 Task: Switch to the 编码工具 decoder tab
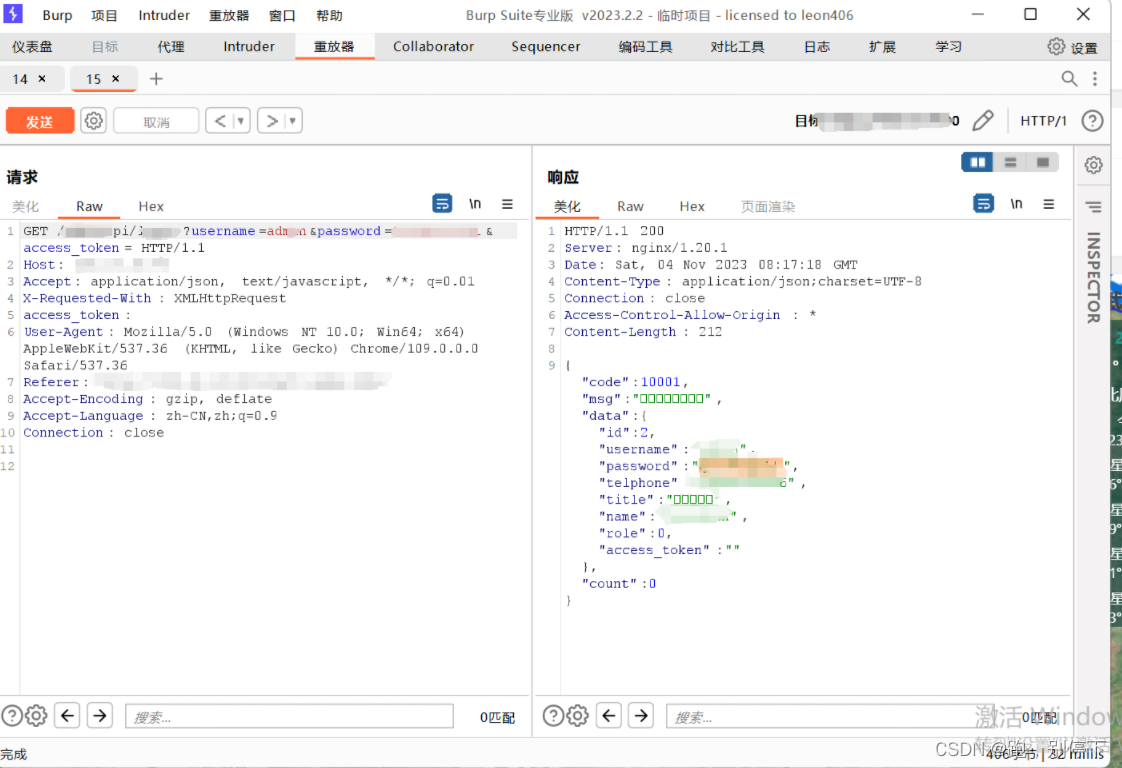coord(645,47)
